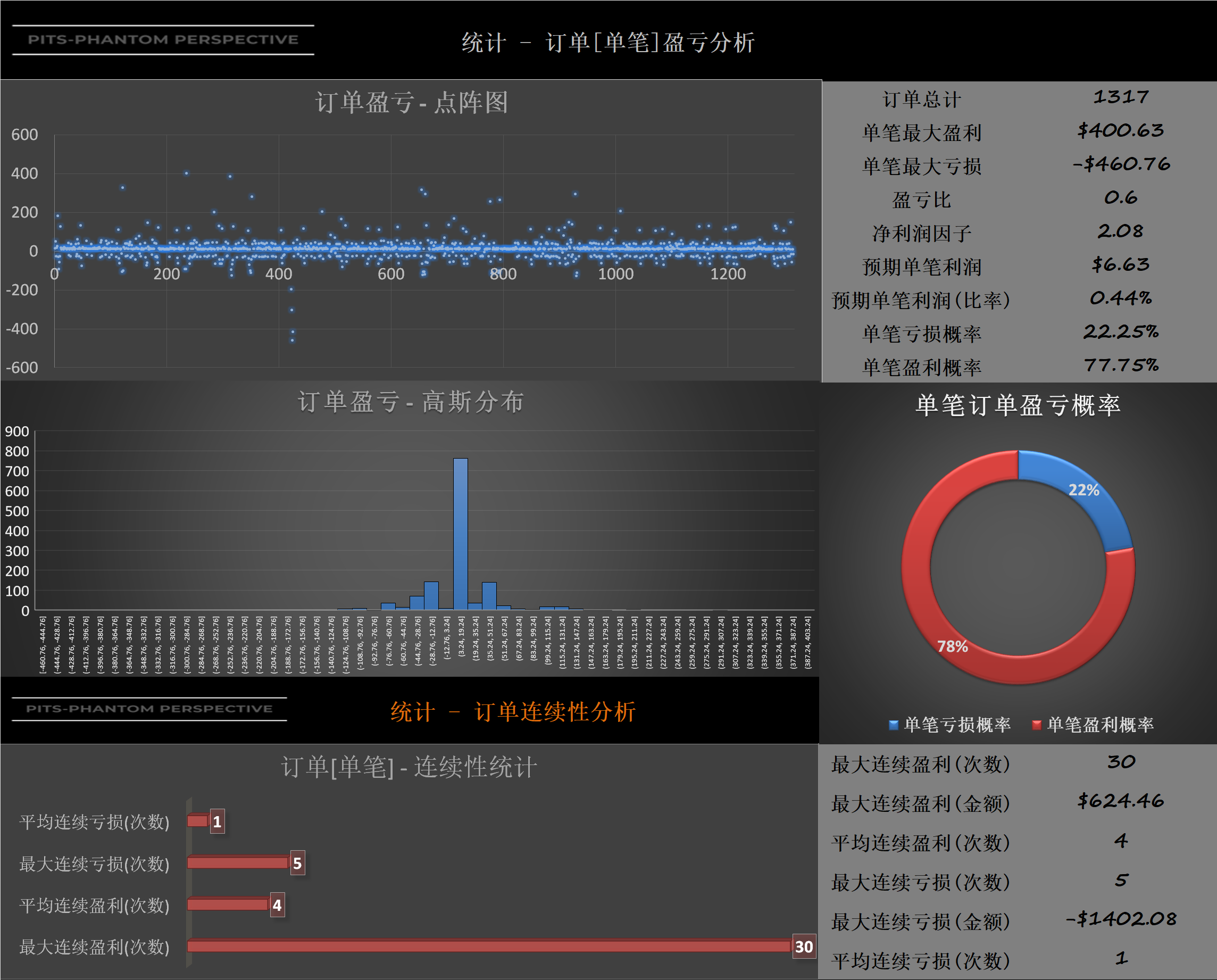Click the 单笔最大亏损 label
1217x980 pixels.
point(921,167)
